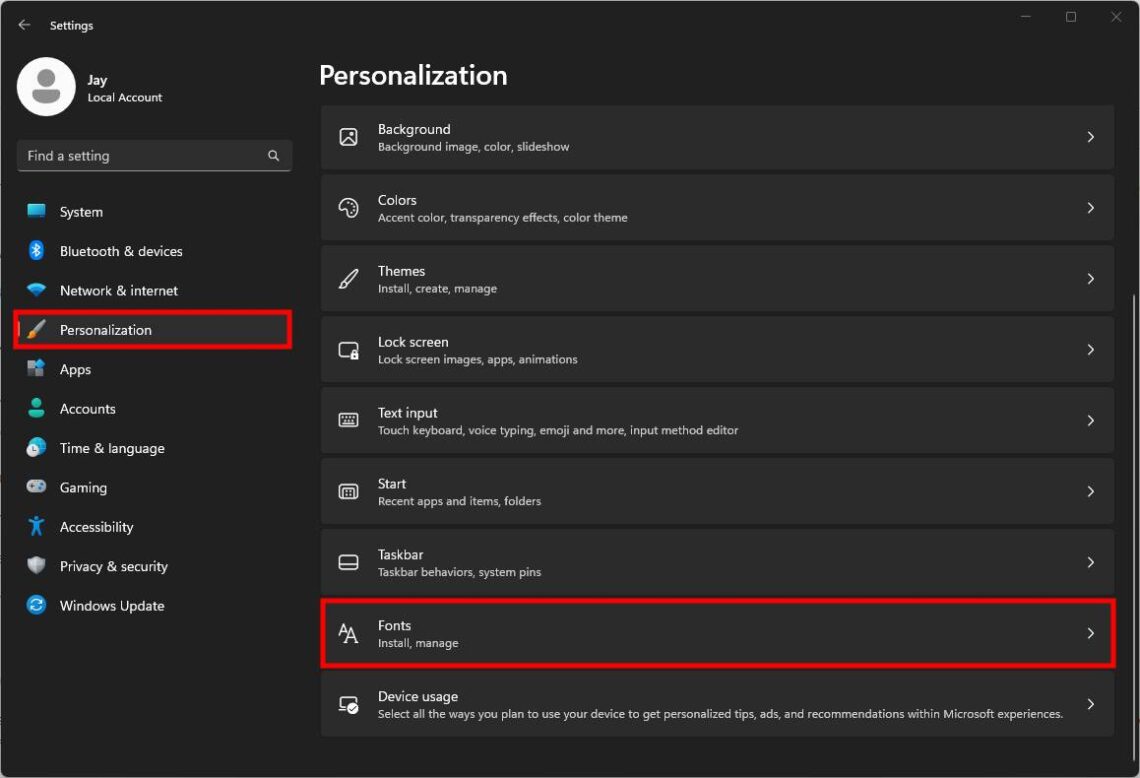The height and width of the screenshot is (778, 1140).
Task: Select the Windows Update icon
Action: pos(36,605)
